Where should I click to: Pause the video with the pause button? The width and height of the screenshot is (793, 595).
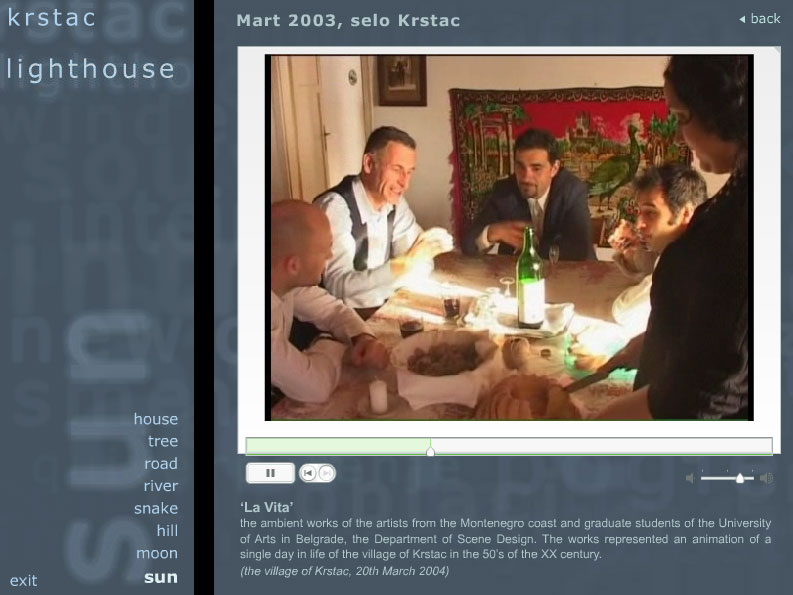pos(270,473)
